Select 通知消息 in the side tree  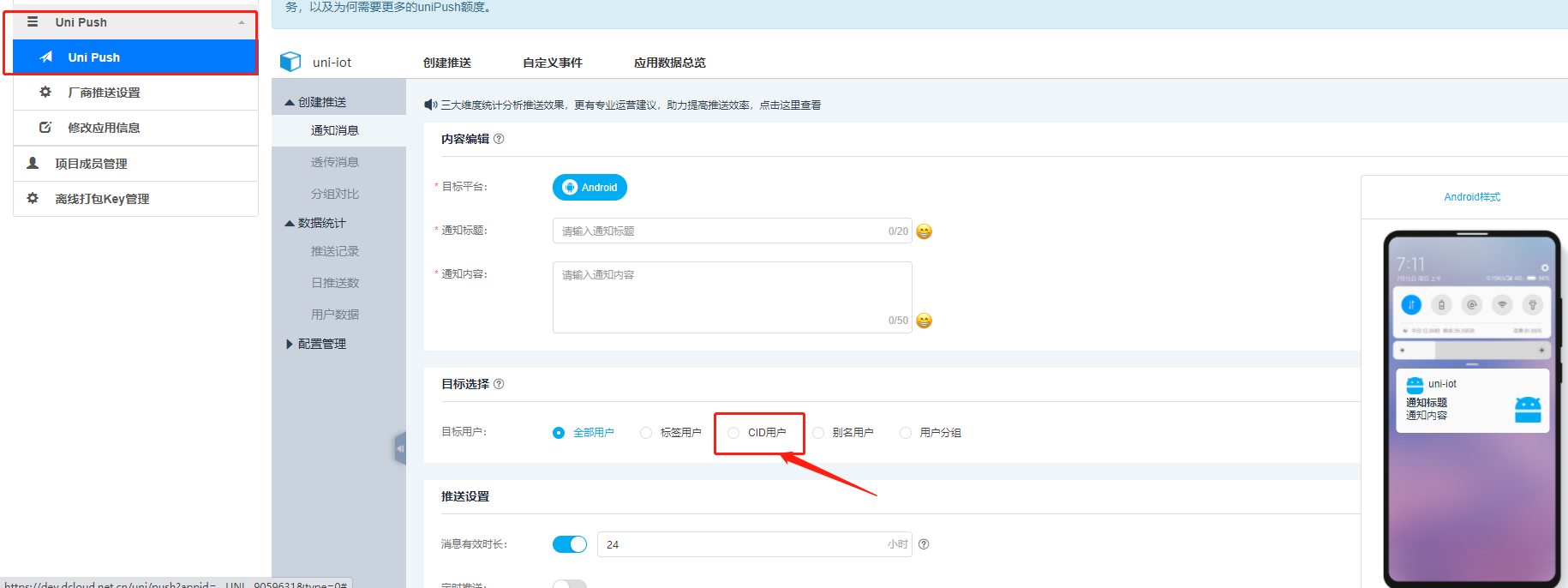335,130
